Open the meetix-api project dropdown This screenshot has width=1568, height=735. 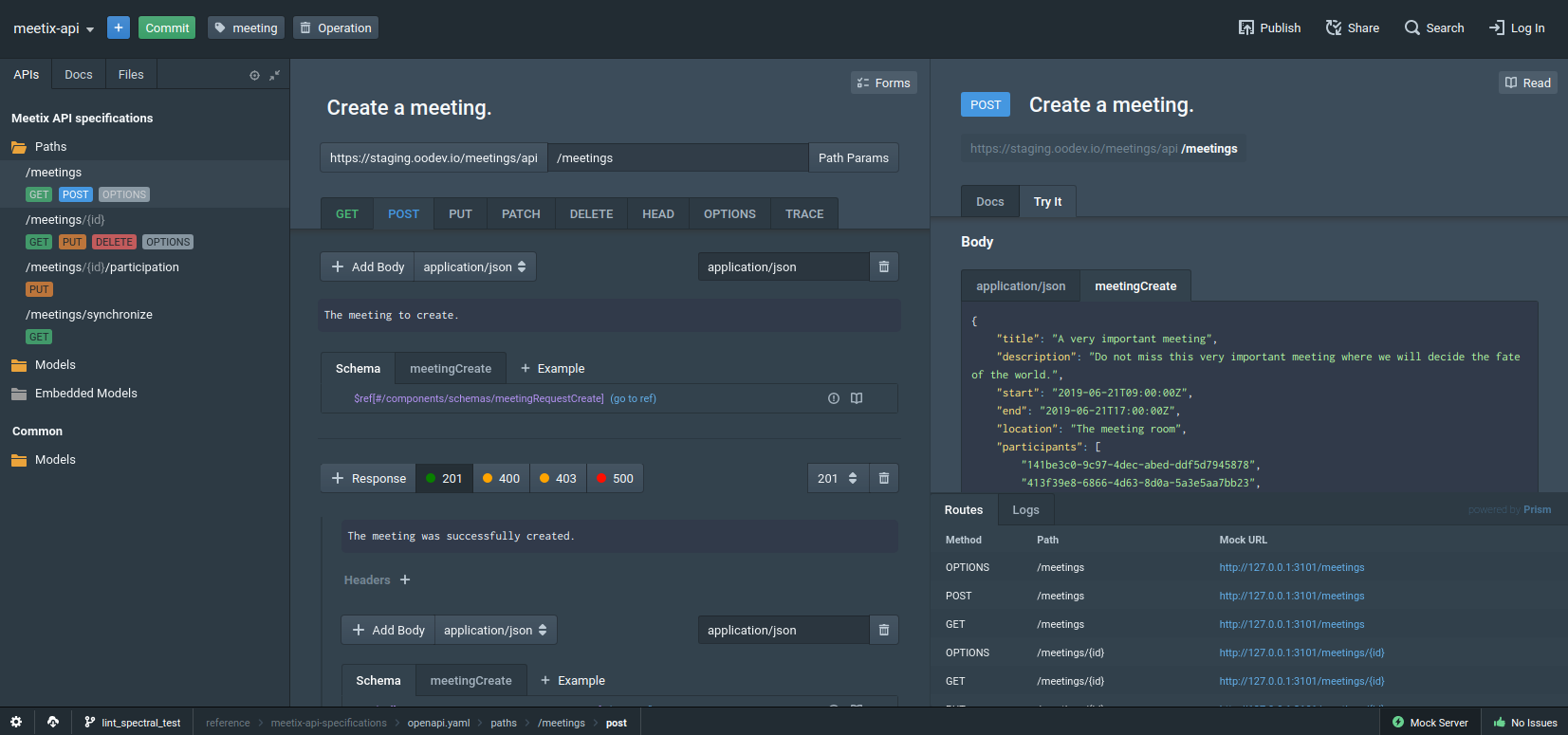click(54, 28)
